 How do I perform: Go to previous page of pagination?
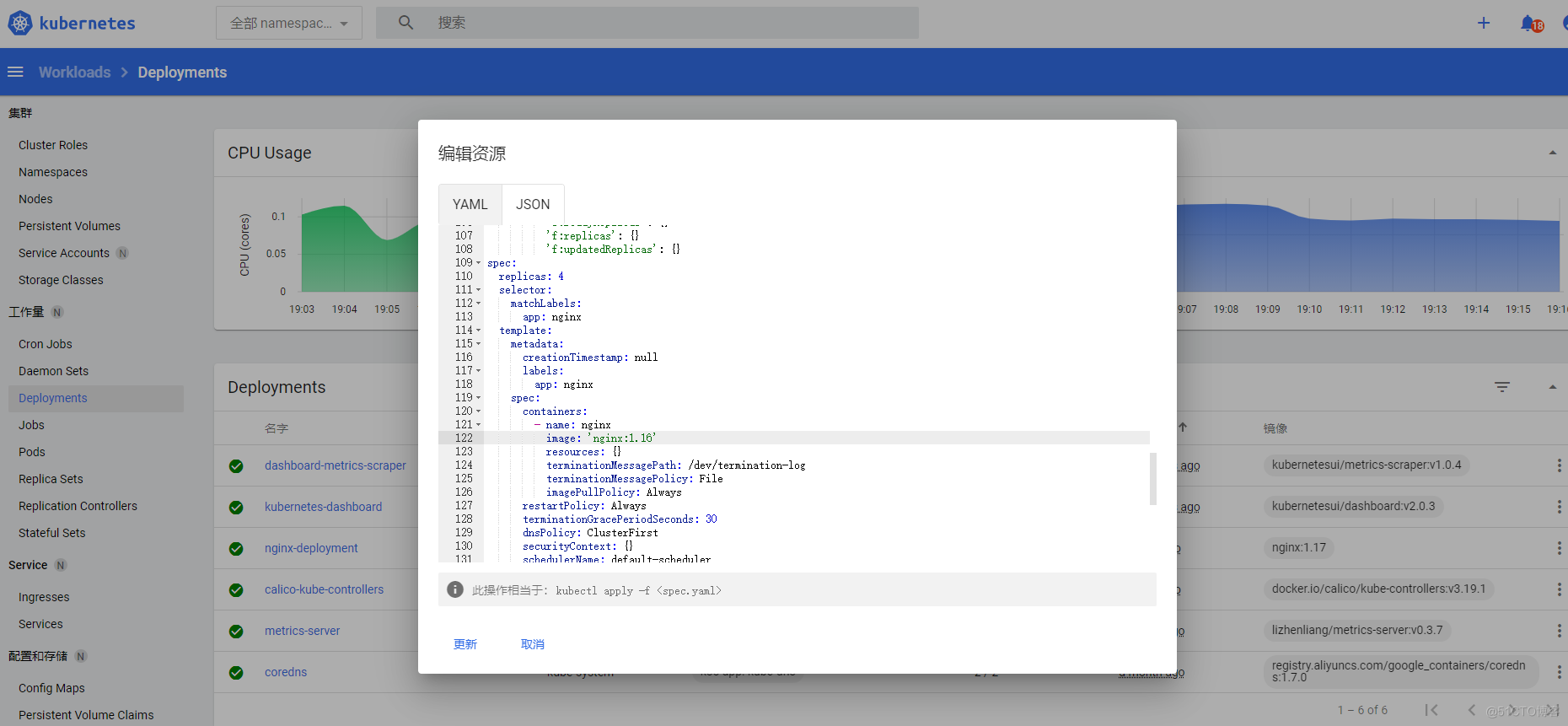[1472, 710]
